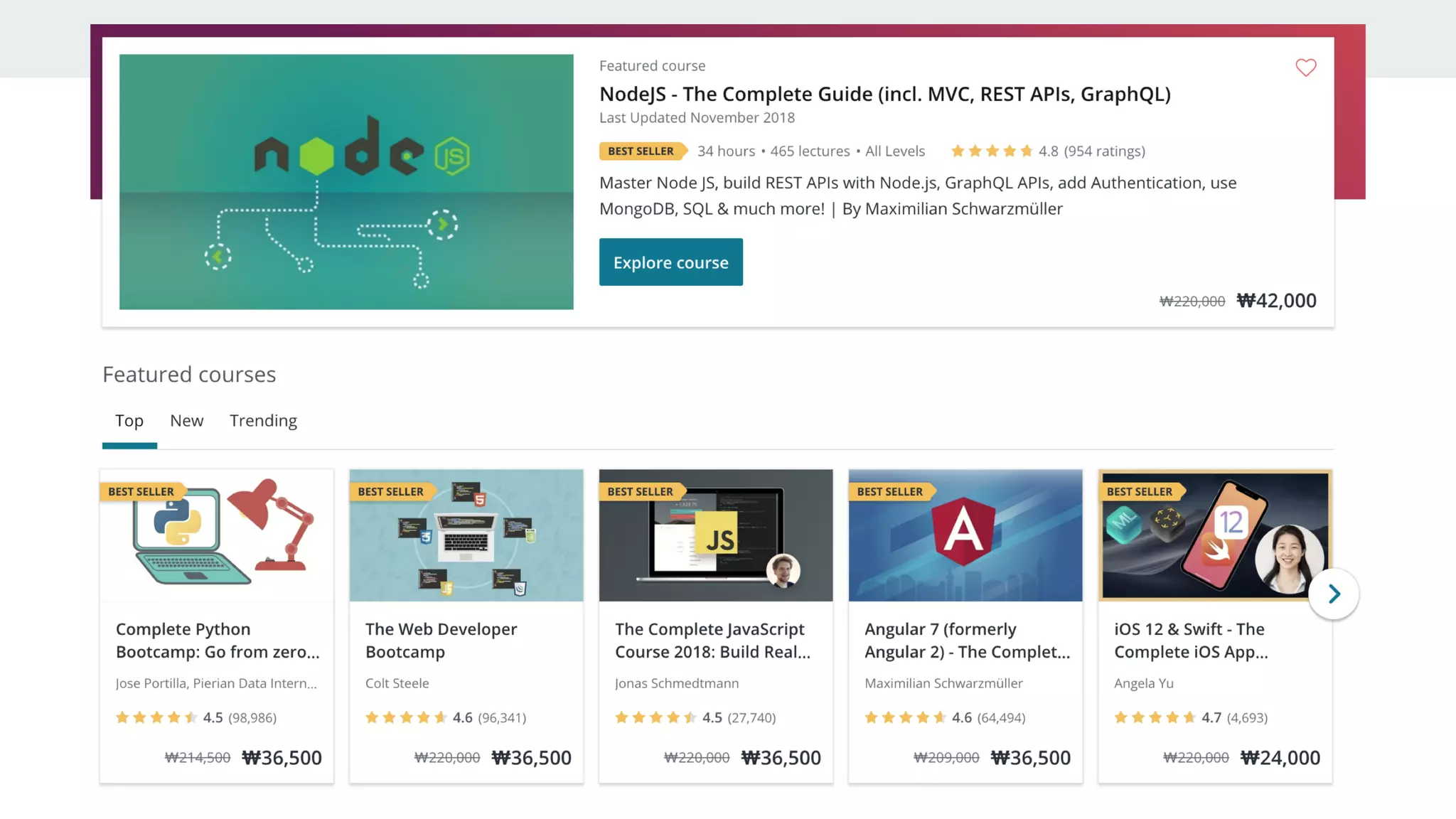Image resolution: width=1456 pixels, height=819 pixels.
Task: Click the Best Seller badge on Python course
Action: tap(141, 492)
